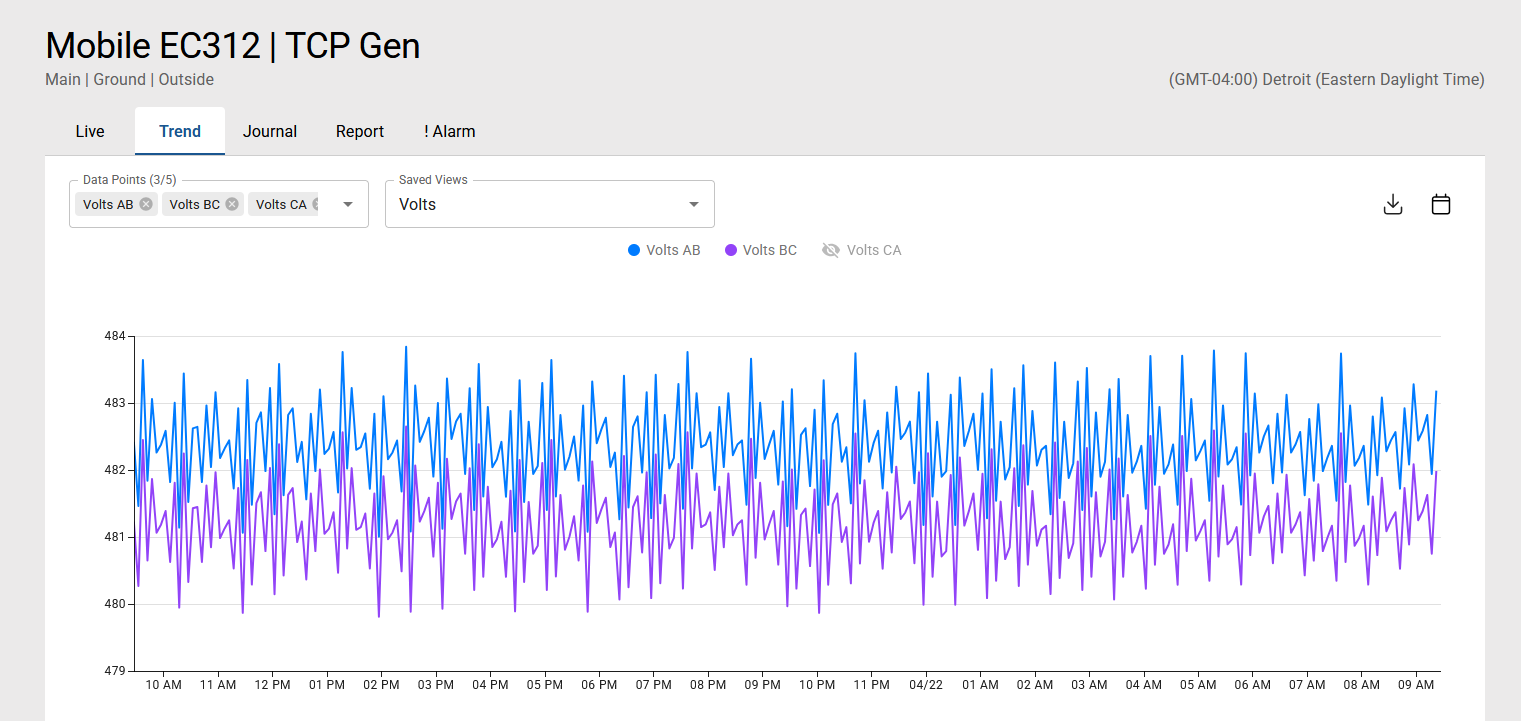Image resolution: width=1521 pixels, height=721 pixels.
Task: Go to the Report tab
Action: 360,131
